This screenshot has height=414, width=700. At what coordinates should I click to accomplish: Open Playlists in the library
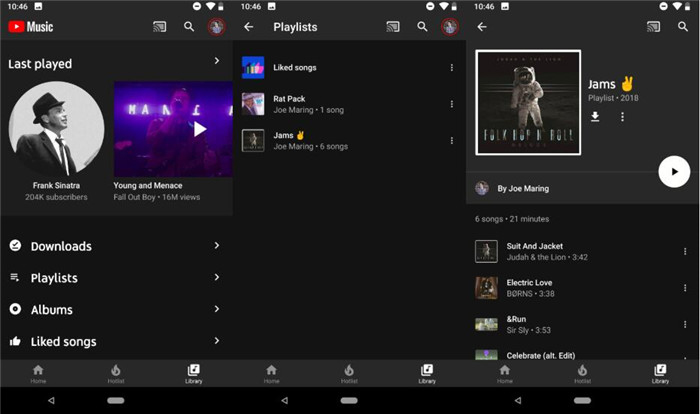117,278
